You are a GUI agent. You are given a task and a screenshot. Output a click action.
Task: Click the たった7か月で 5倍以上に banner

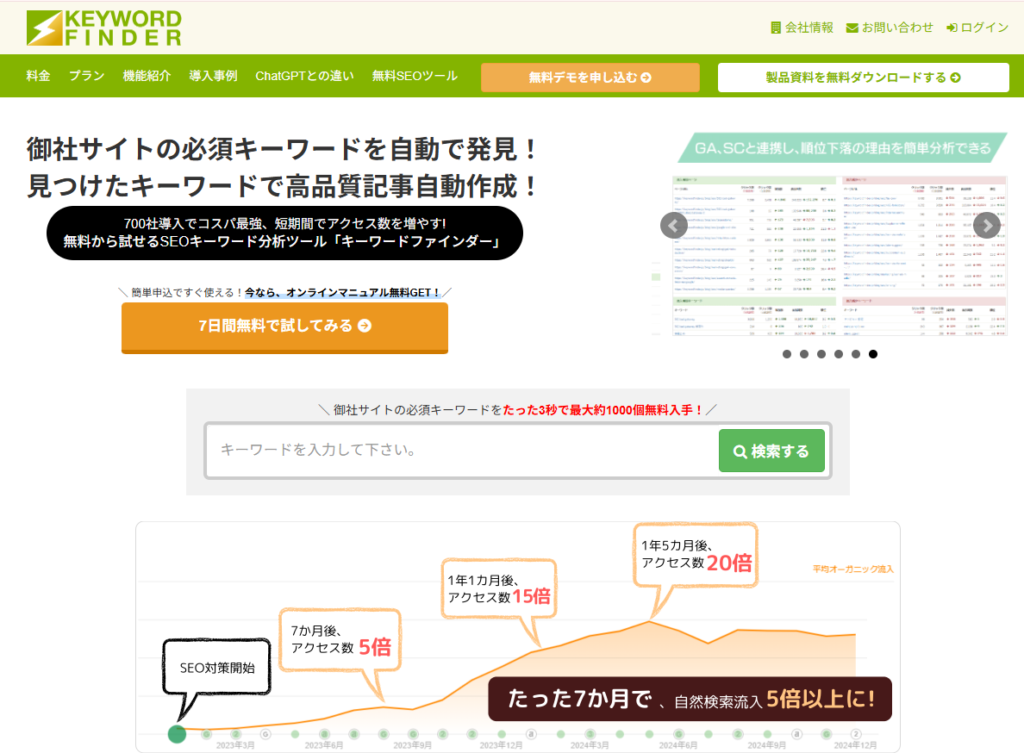pyautogui.click(x=690, y=699)
